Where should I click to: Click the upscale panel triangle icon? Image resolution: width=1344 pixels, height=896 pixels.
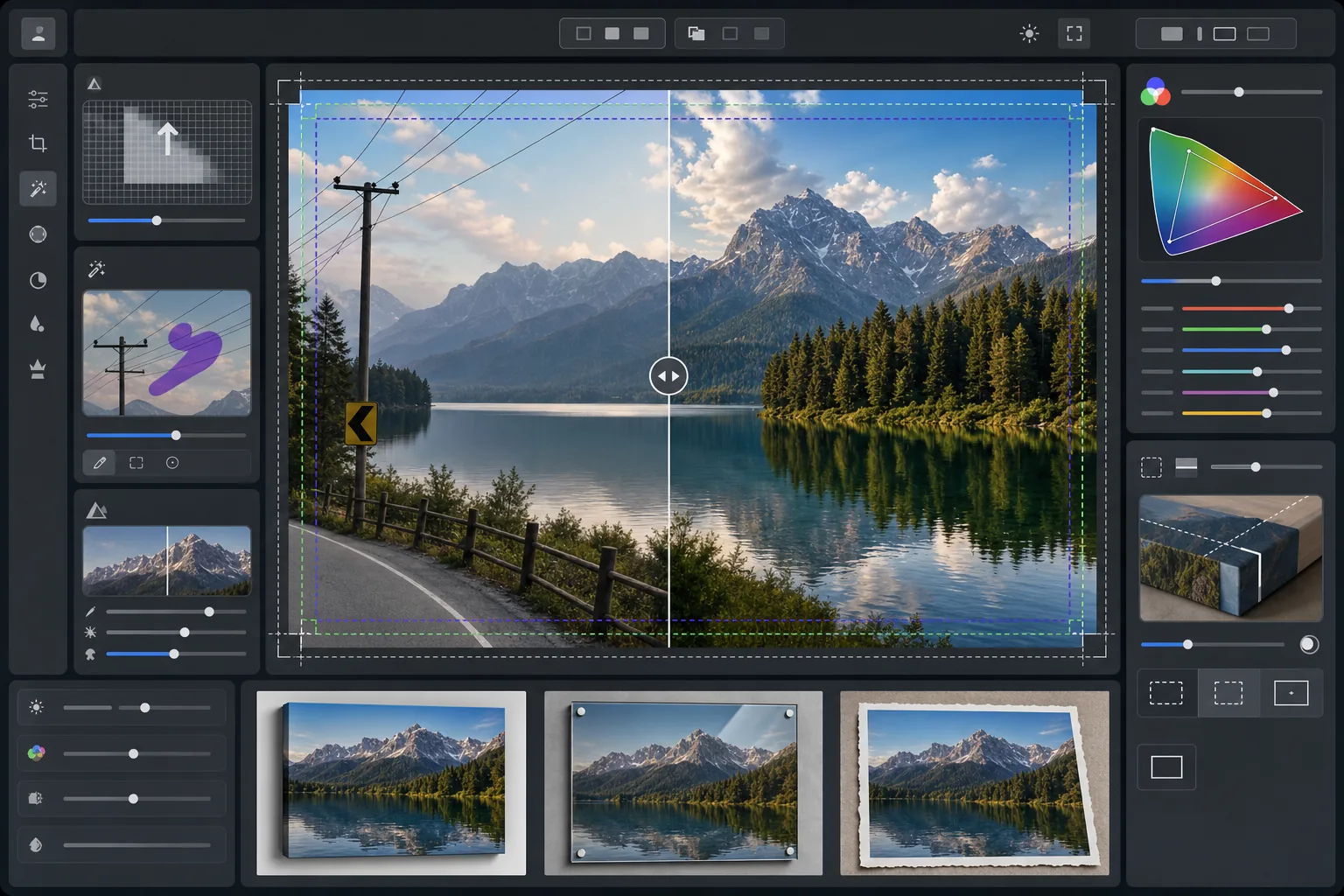click(94, 84)
